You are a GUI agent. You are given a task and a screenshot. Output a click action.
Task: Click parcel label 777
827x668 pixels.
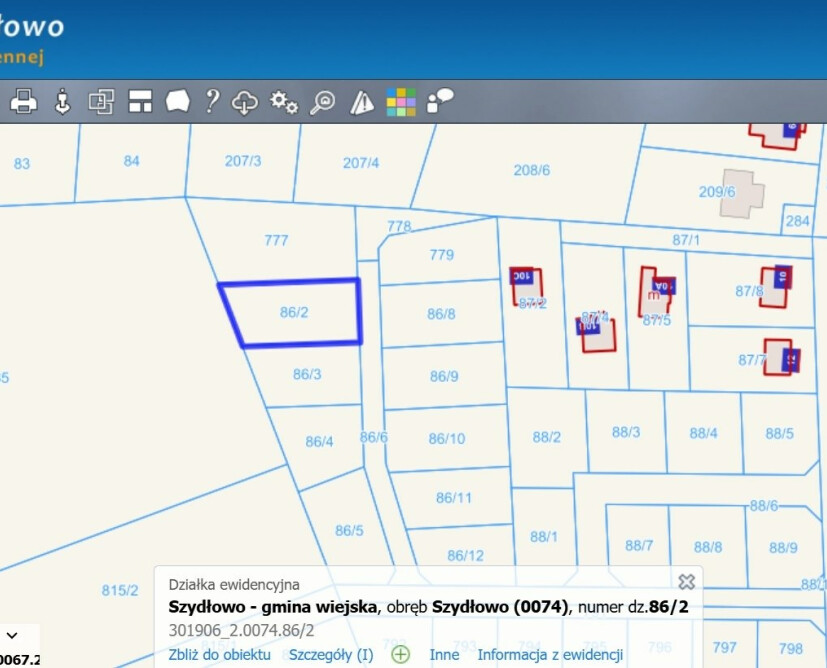click(276, 240)
